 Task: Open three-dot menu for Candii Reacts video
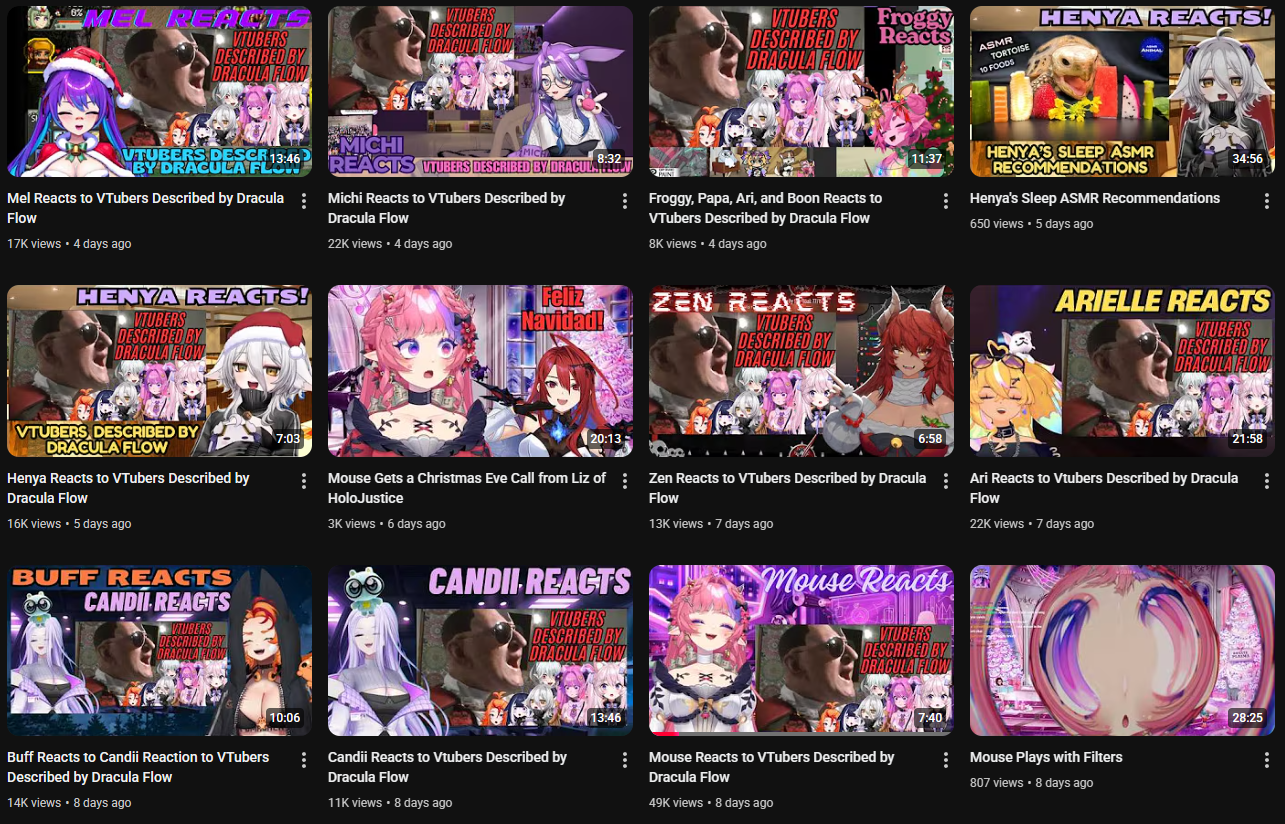pyautogui.click(x=625, y=761)
